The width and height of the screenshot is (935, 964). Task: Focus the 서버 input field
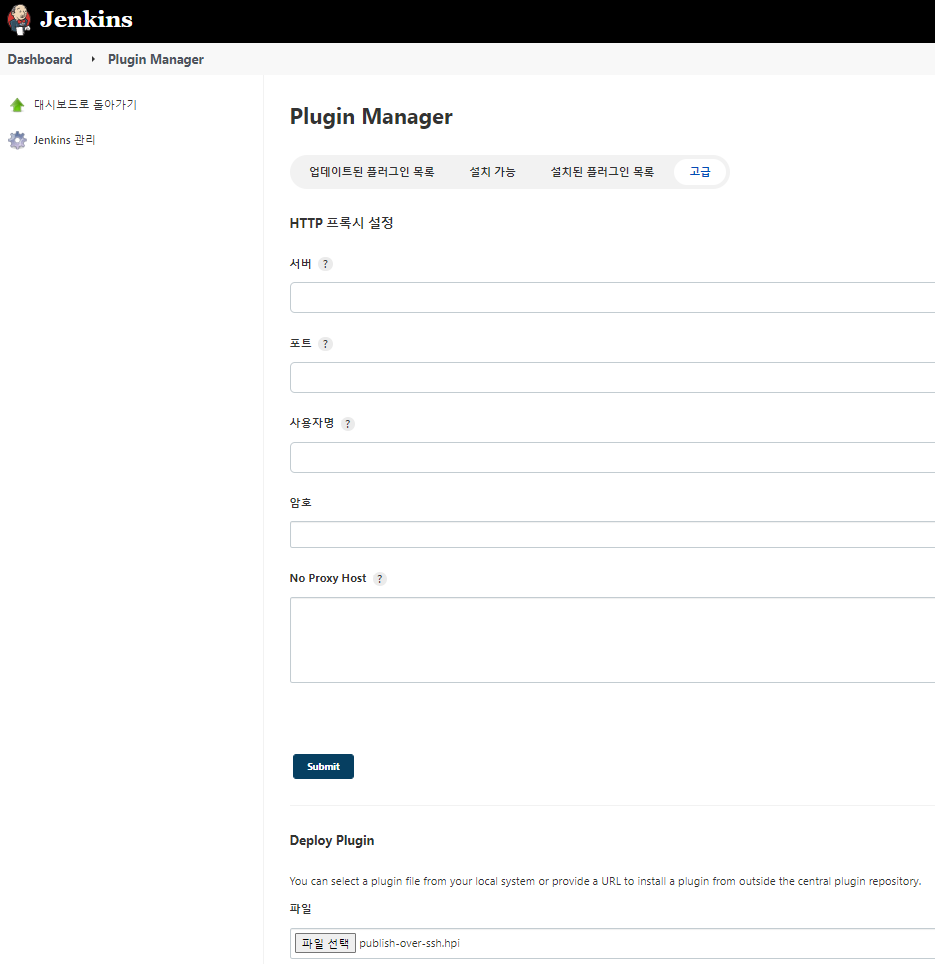coord(612,298)
